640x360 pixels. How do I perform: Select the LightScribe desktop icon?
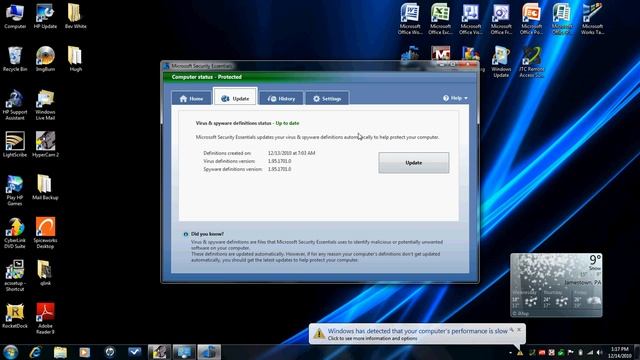[15, 144]
